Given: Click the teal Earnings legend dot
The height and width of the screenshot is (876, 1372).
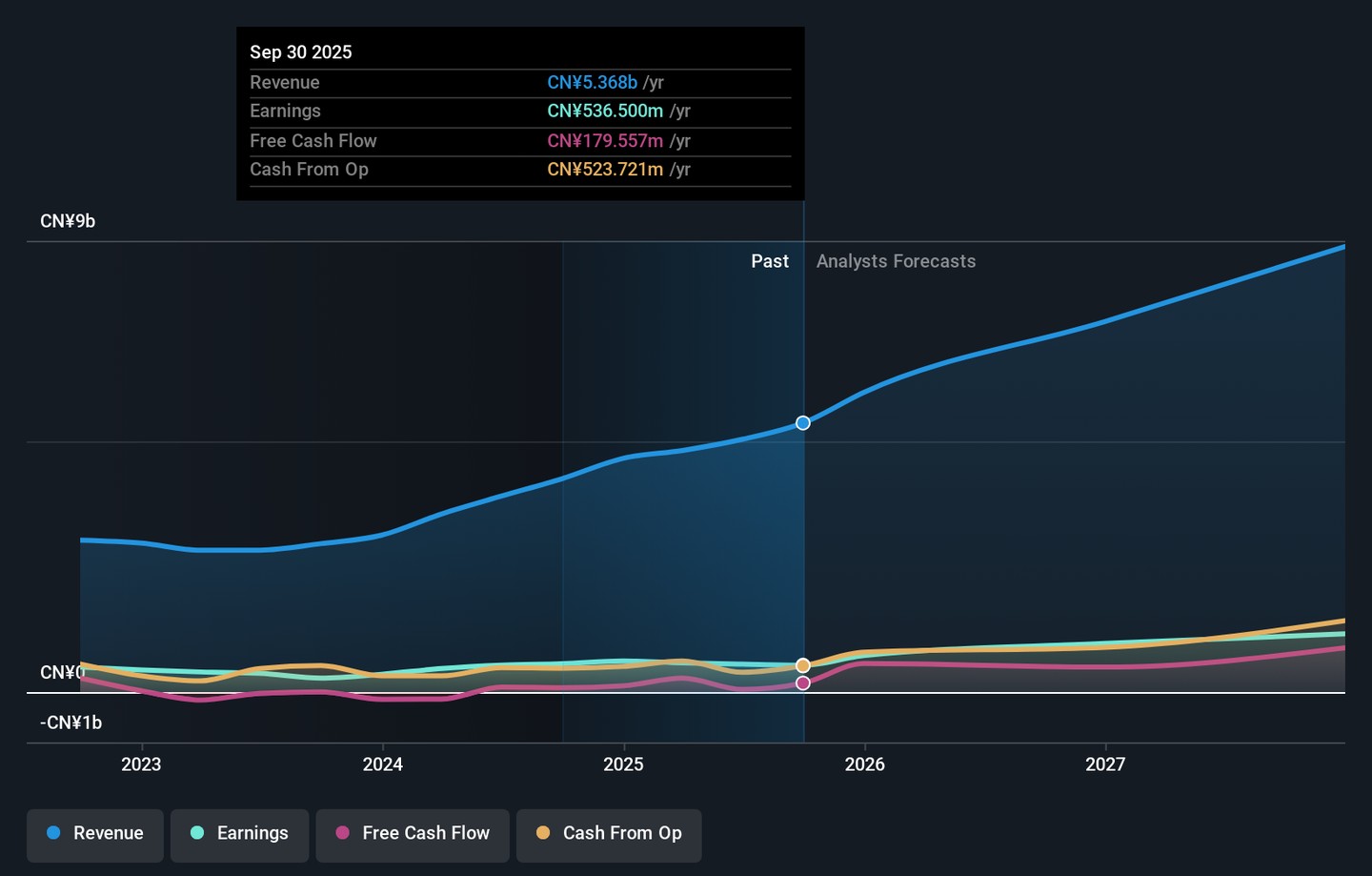Looking at the screenshot, I should click(197, 833).
